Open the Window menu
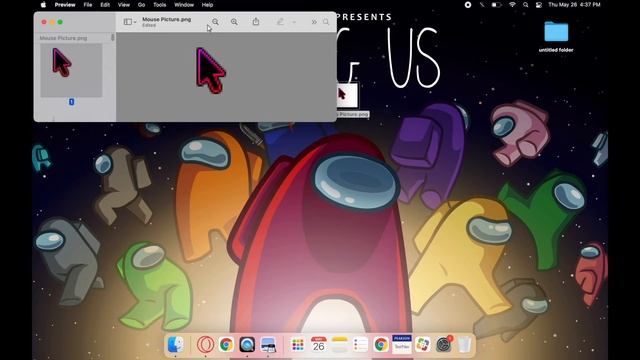Image resolution: width=640 pixels, height=360 pixels. pyautogui.click(x=184, y=5)
